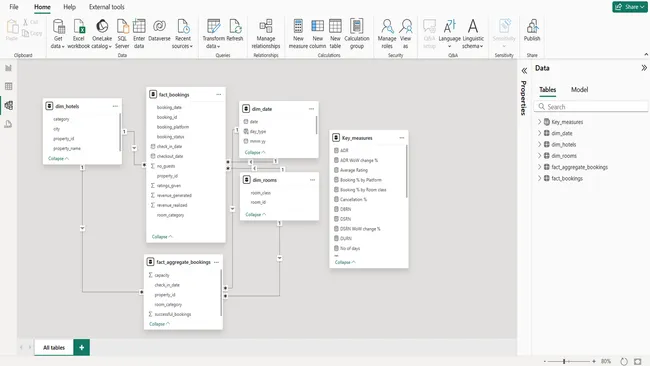Image resolution: width=650 pixels, height=366 pixels.
Task: Add a New column
Action: (x=318, y=34)
